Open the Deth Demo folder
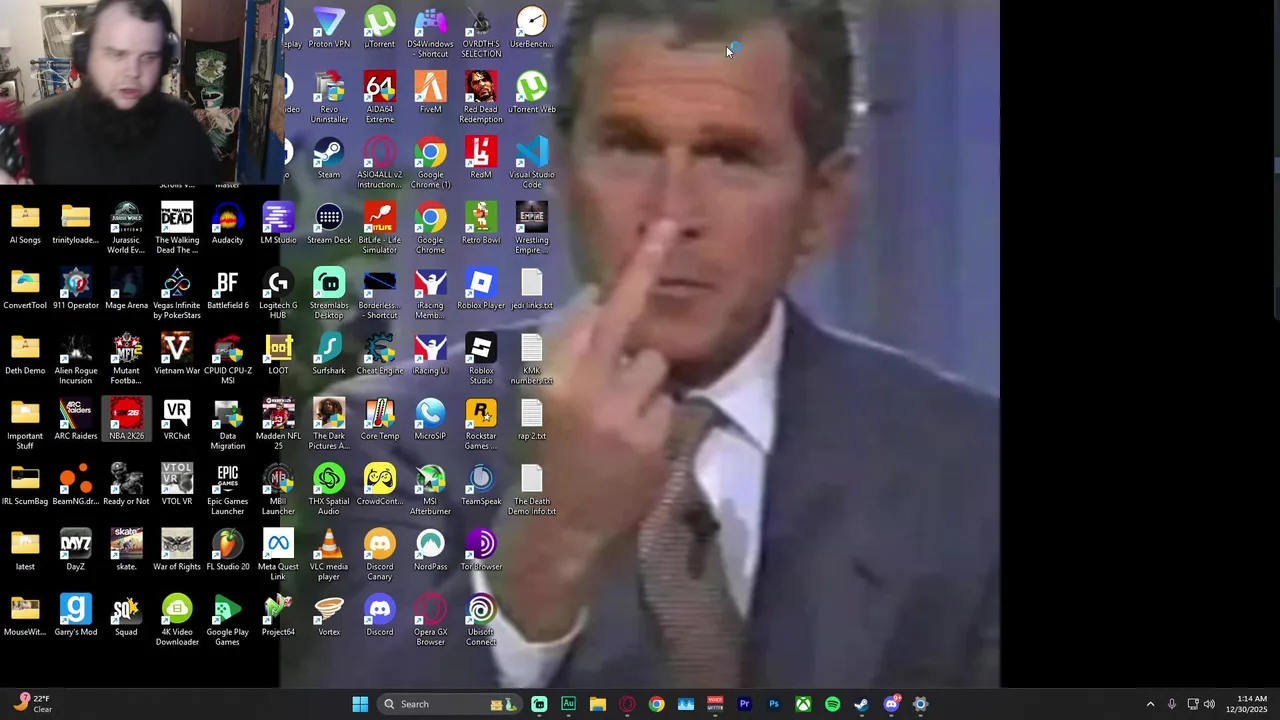The image size is (1280, 720). point(25,354)
